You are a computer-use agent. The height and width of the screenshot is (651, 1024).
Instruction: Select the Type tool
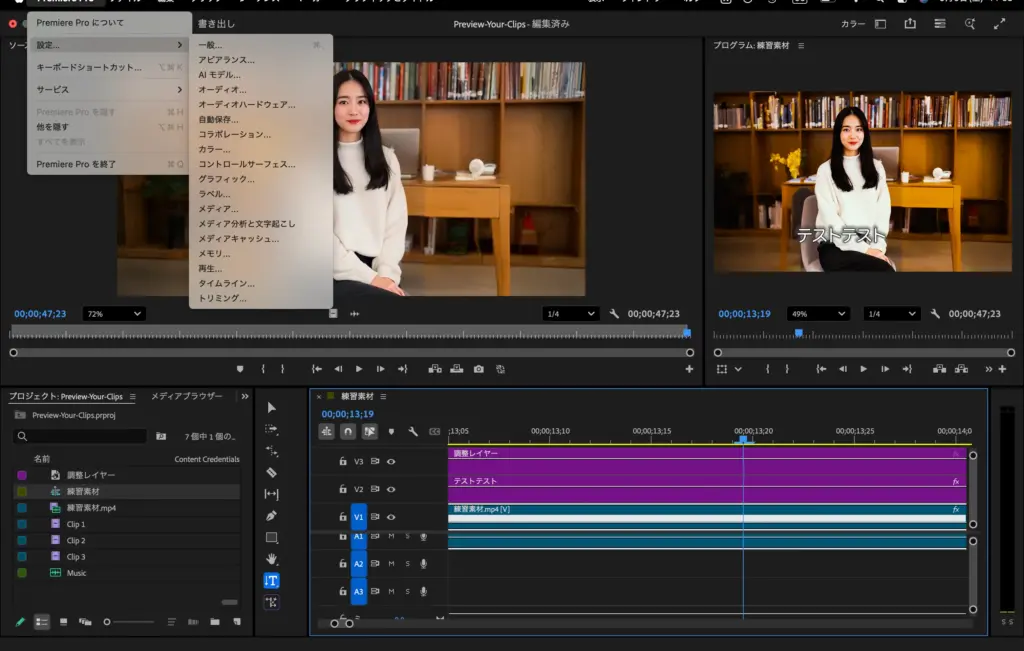pyautogui.click(x=271, y=581)
